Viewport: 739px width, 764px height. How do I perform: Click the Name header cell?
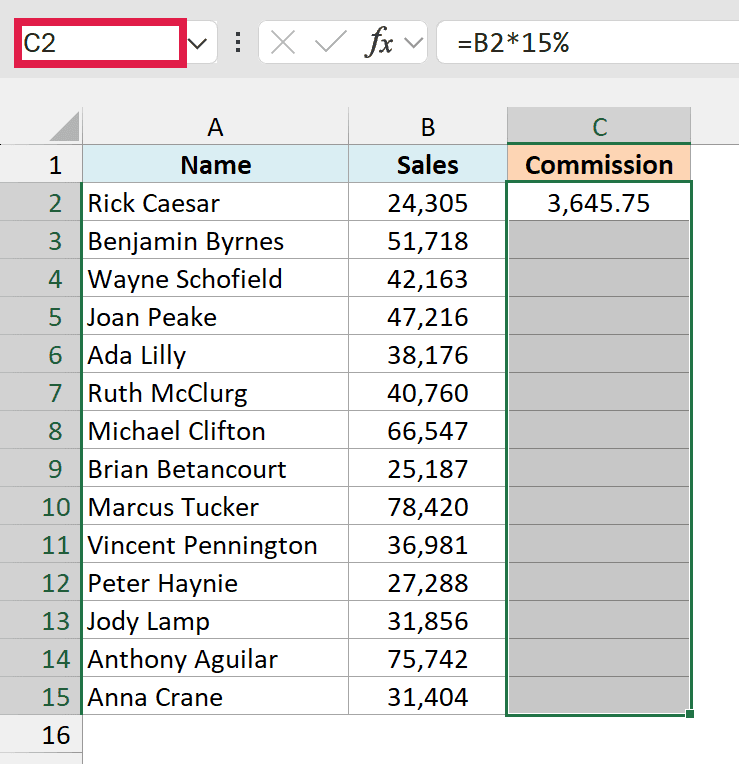coord(215,165)
